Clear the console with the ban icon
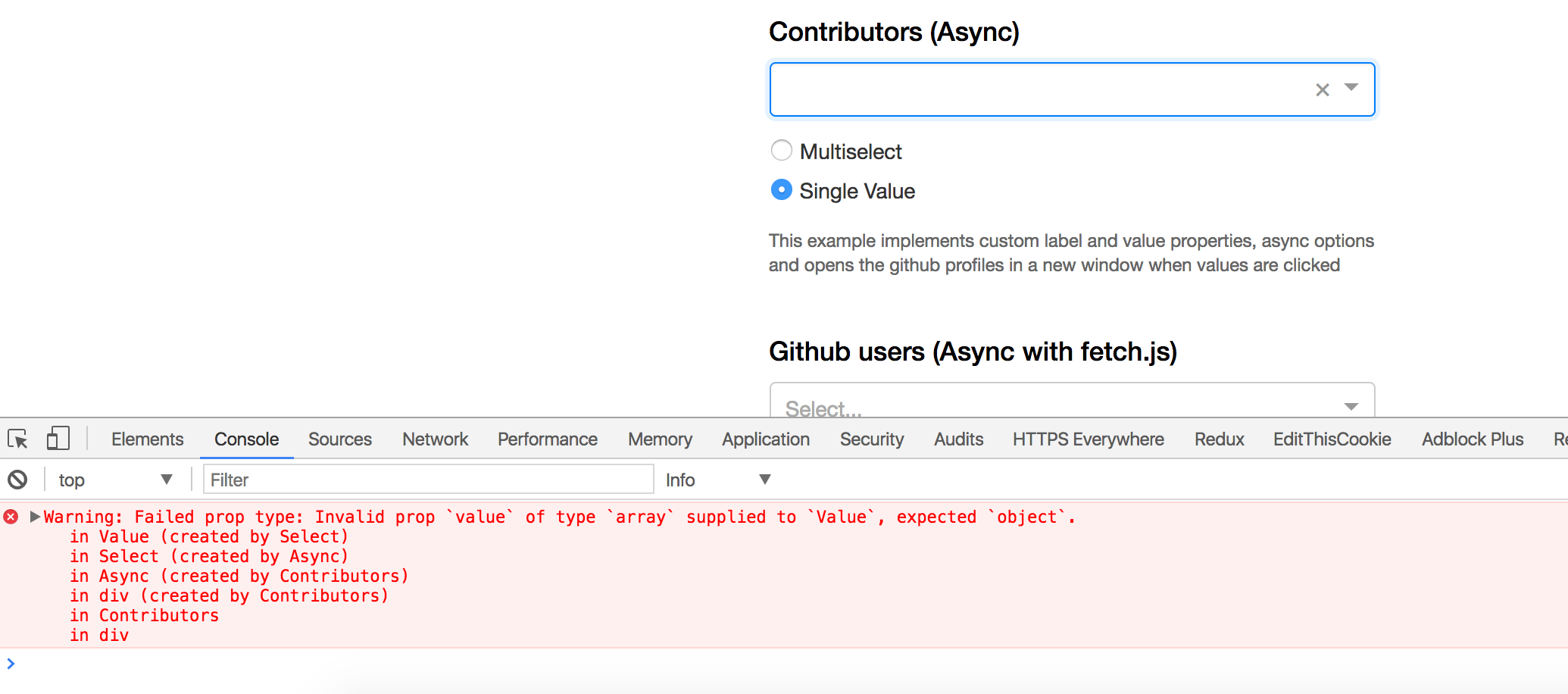Image resolution: width=1568 pixels, height=694 pixels. (17, 480)
